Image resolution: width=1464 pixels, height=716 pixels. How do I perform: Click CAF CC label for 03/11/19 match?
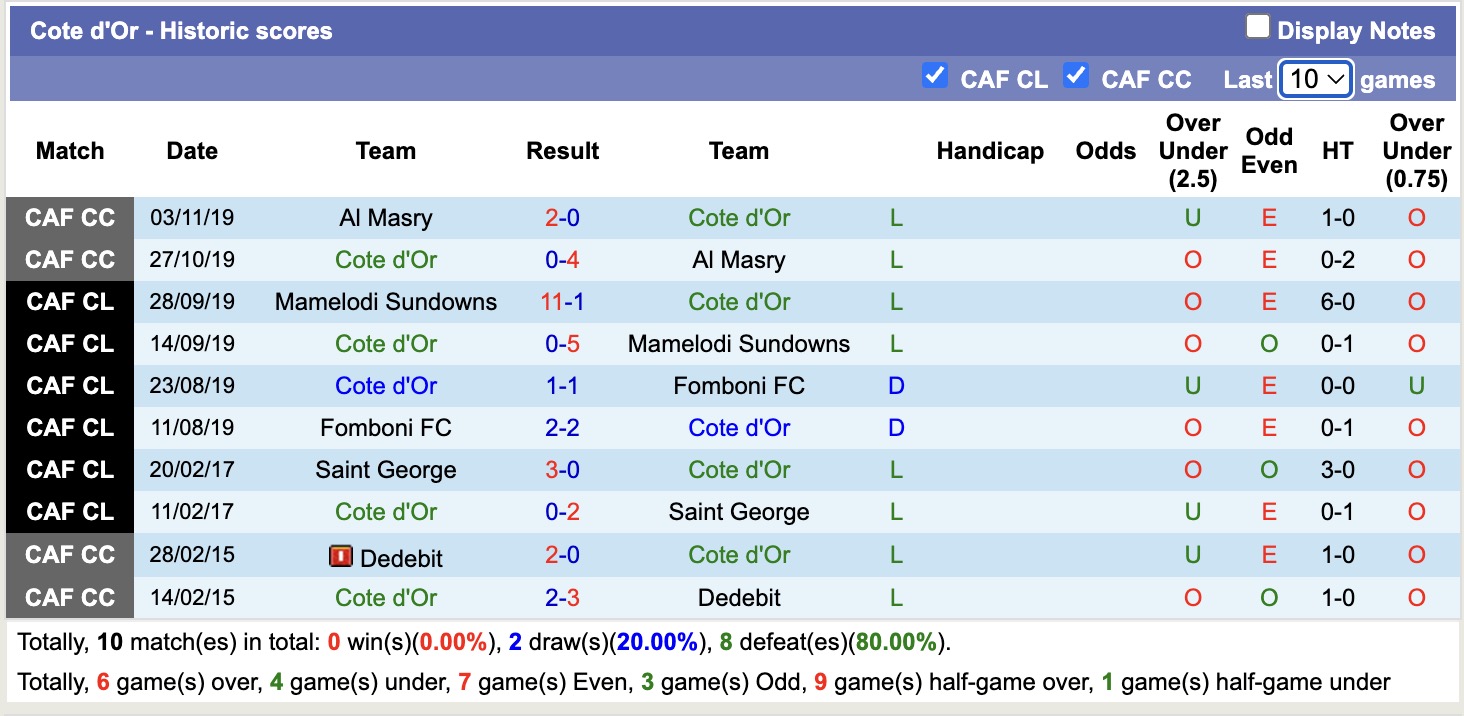pos(70,218)
